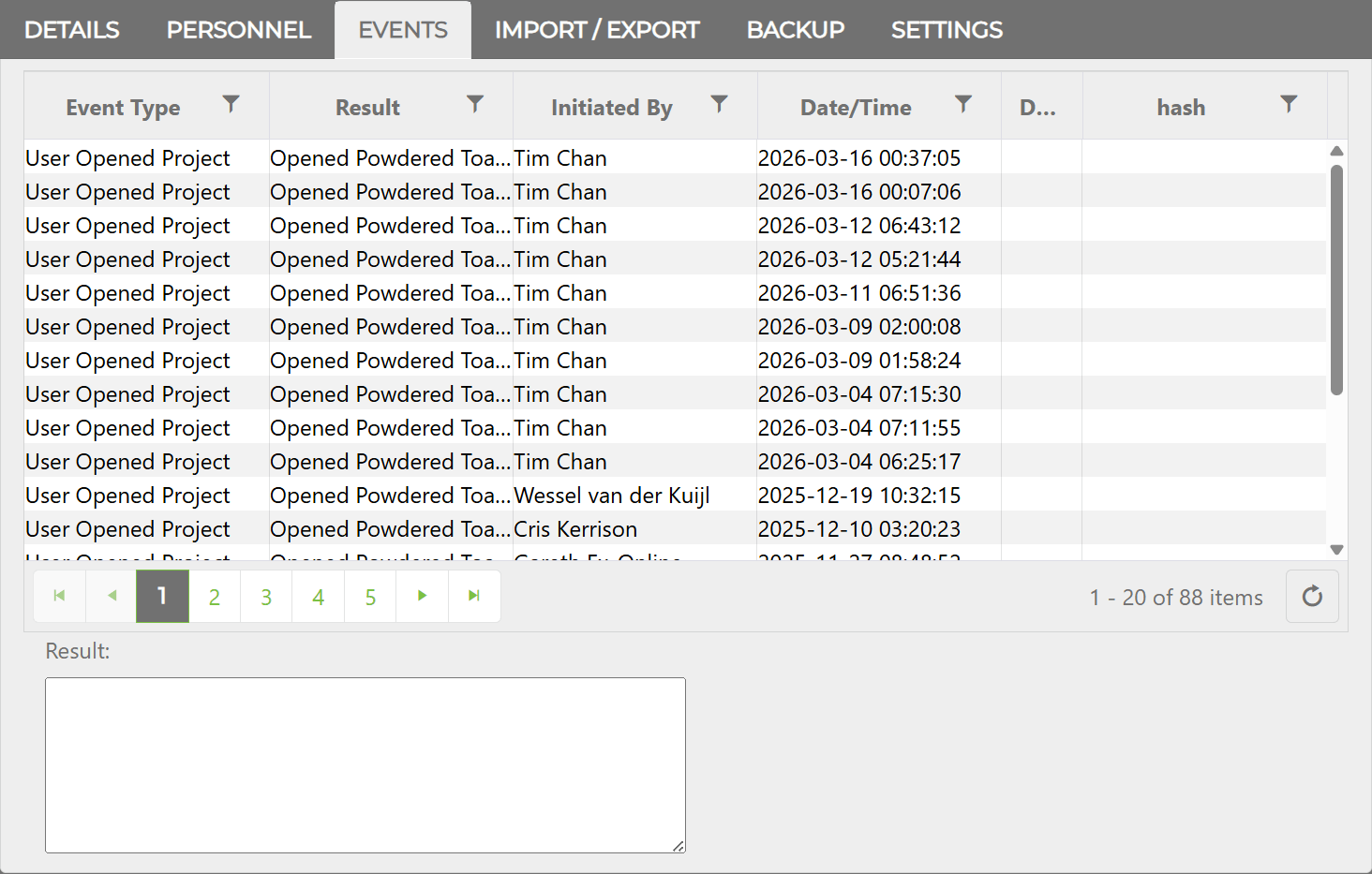Image resolution: width=1372 pixels, height=874 pixels.
Task: Select the event dated 2026-03-11 06:51:36
Action: click(x=675, y=292)
